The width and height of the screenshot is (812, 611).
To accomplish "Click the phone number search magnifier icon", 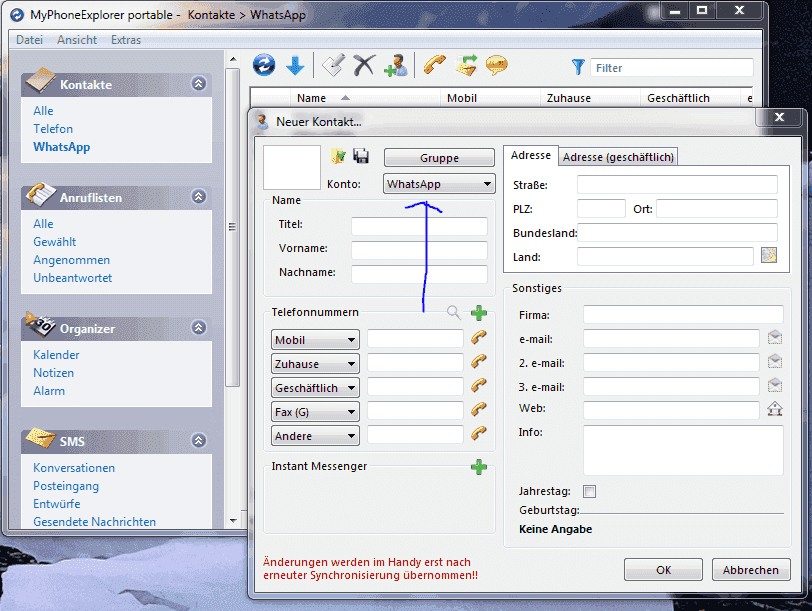I will click(x=454, y=312).
